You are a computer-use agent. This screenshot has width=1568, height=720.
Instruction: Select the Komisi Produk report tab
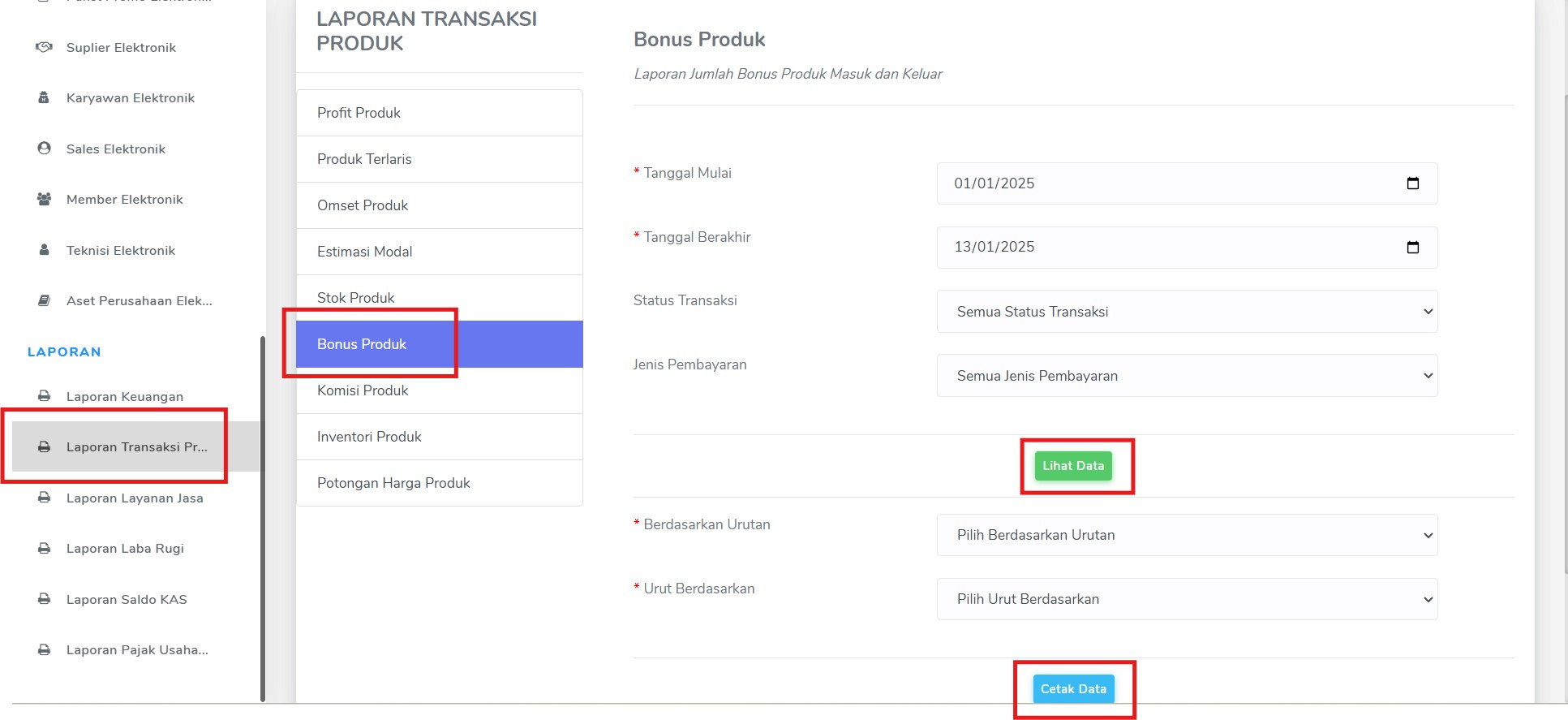440,390
